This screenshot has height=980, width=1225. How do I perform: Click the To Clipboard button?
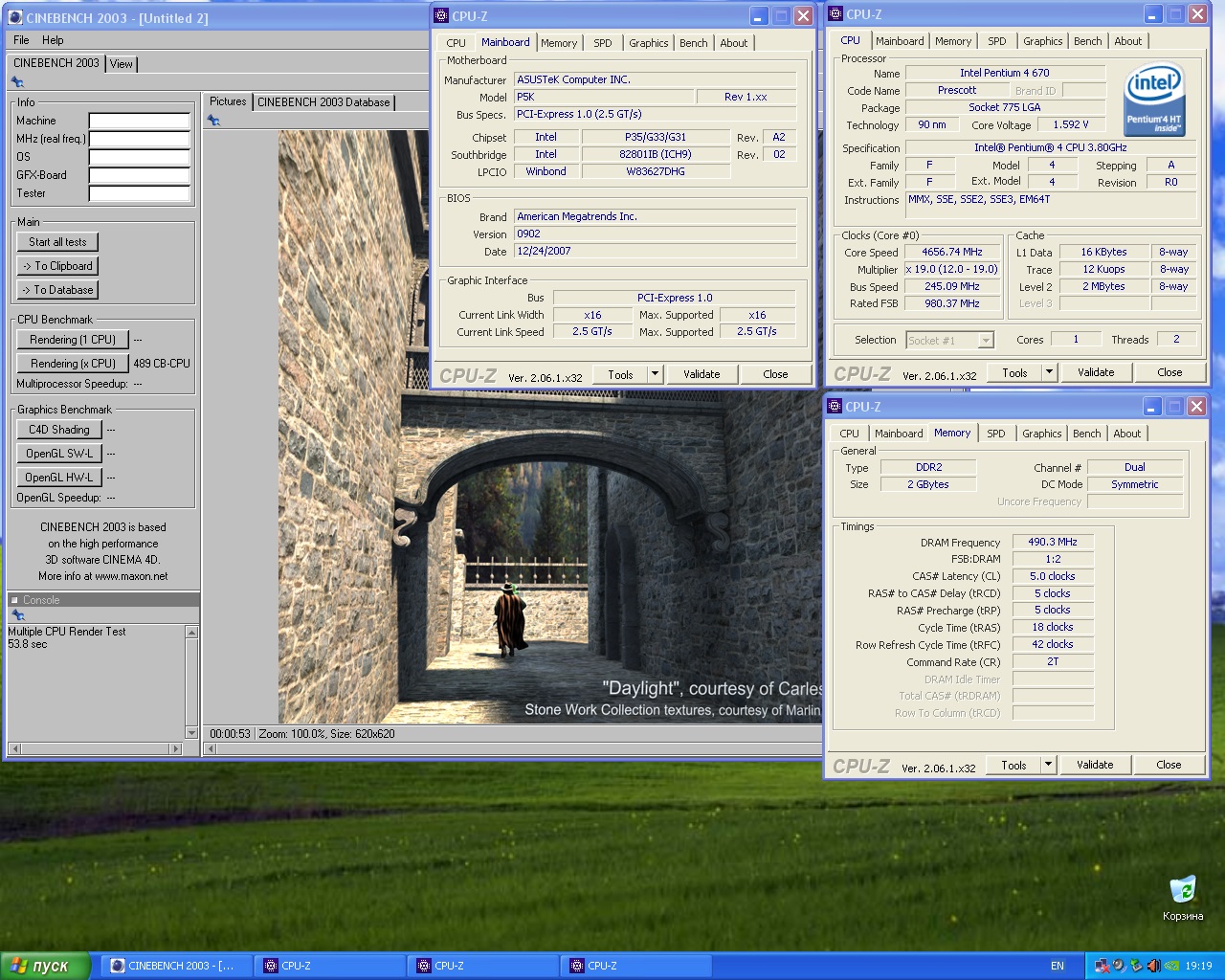(57, 266)
